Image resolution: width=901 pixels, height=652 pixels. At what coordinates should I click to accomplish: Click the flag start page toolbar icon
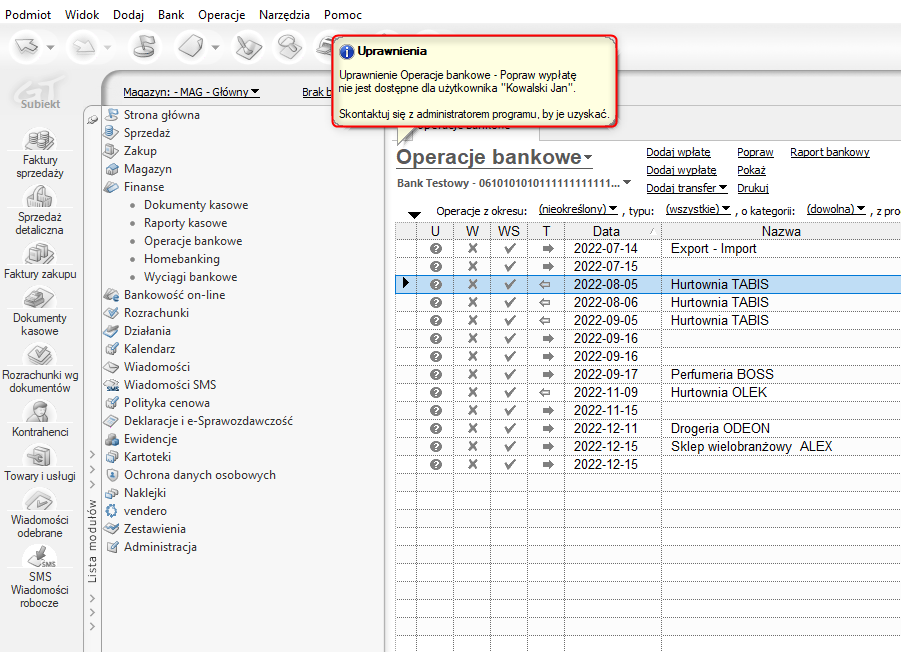click(x=144, y=46)
